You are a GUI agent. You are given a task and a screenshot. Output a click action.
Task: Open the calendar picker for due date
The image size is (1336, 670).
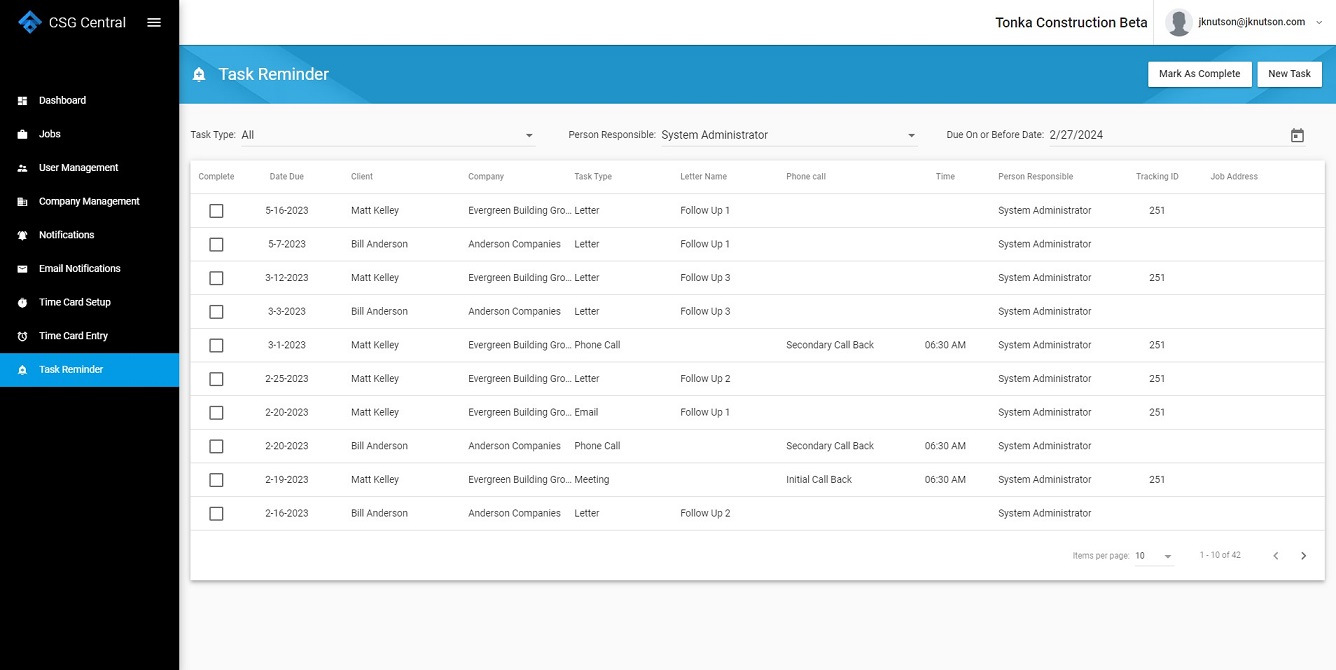1297,135
